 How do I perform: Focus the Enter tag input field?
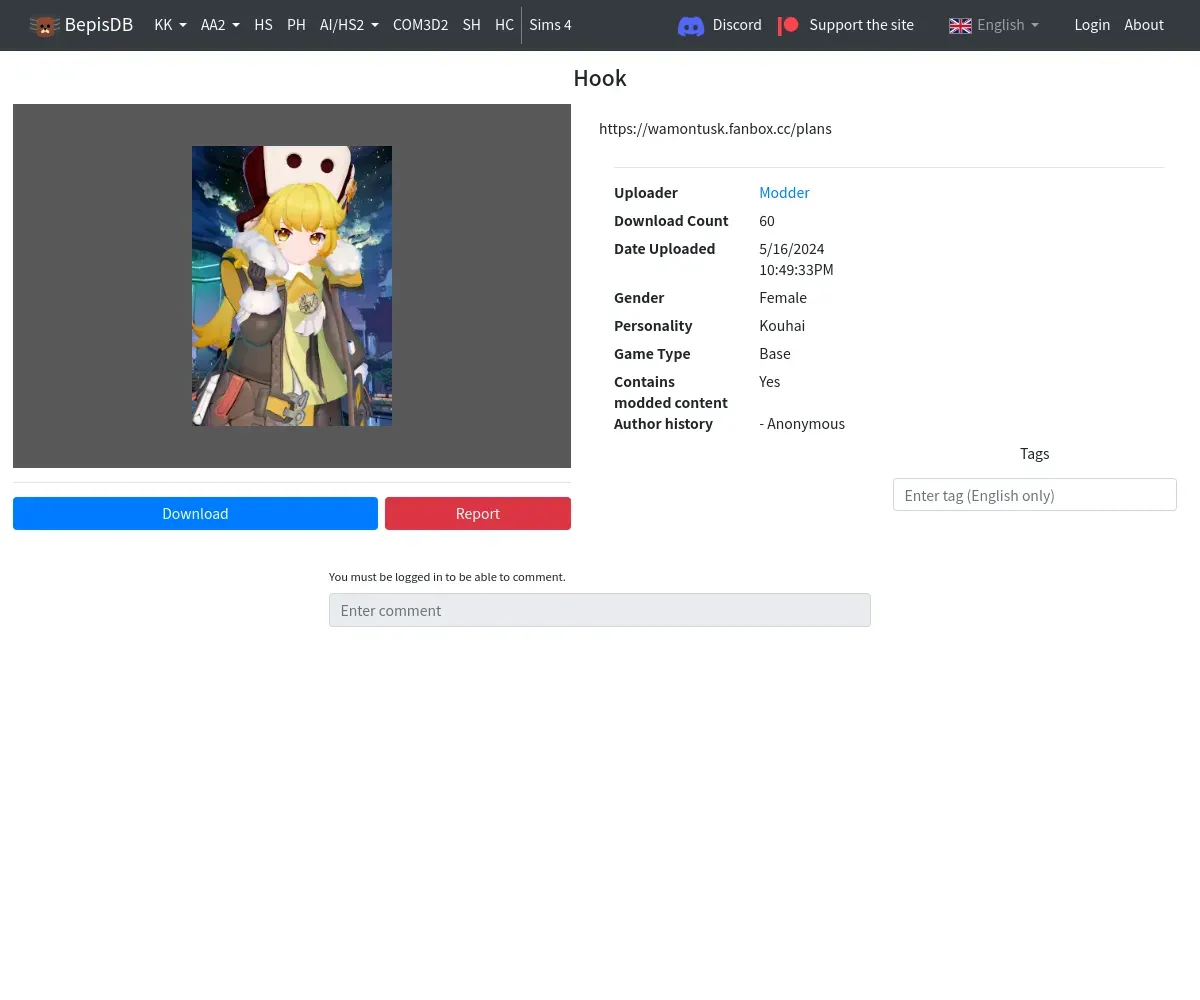pos(1035,495)
